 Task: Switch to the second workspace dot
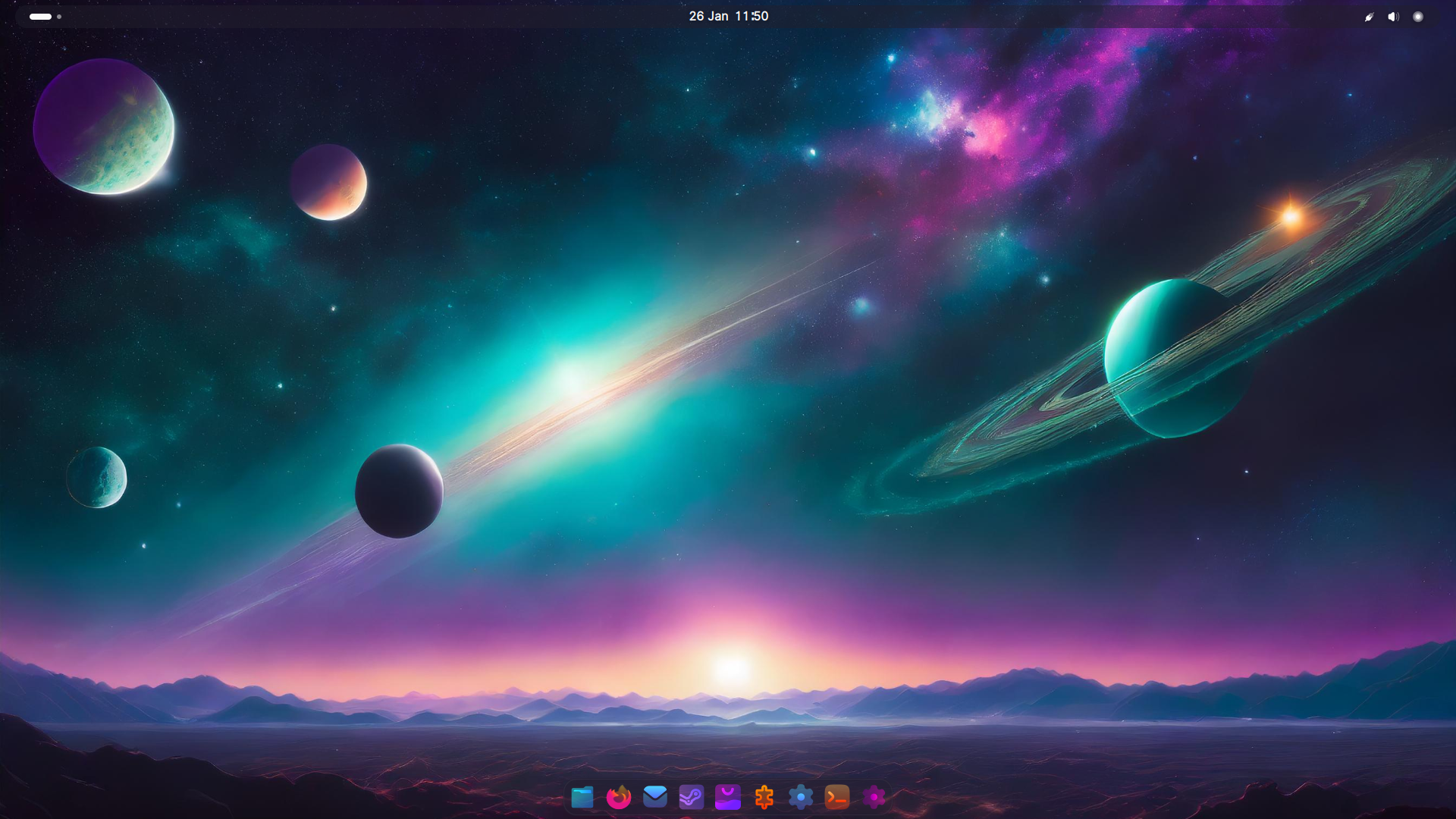[59, 17]
